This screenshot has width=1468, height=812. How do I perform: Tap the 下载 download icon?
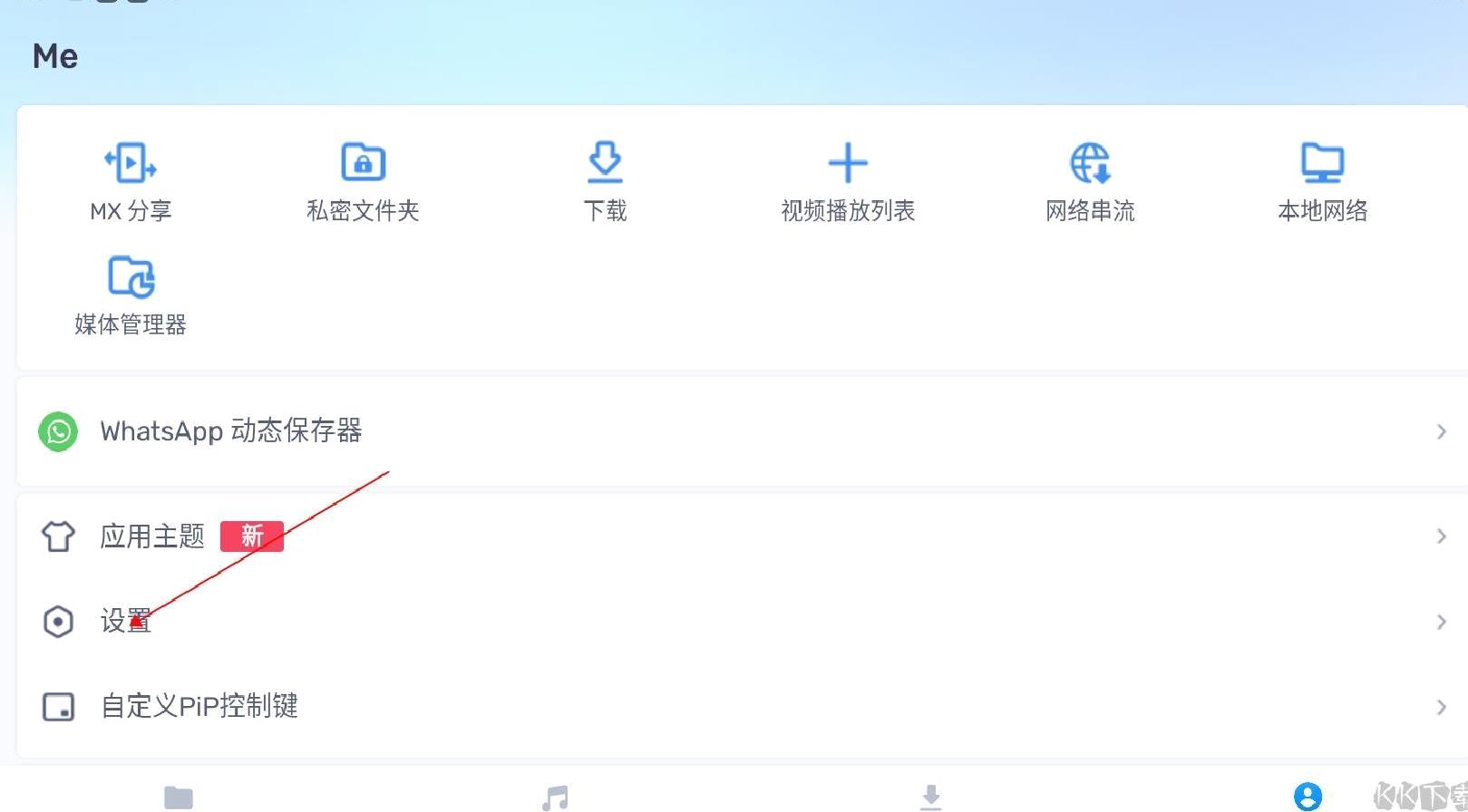click(605, 162)
